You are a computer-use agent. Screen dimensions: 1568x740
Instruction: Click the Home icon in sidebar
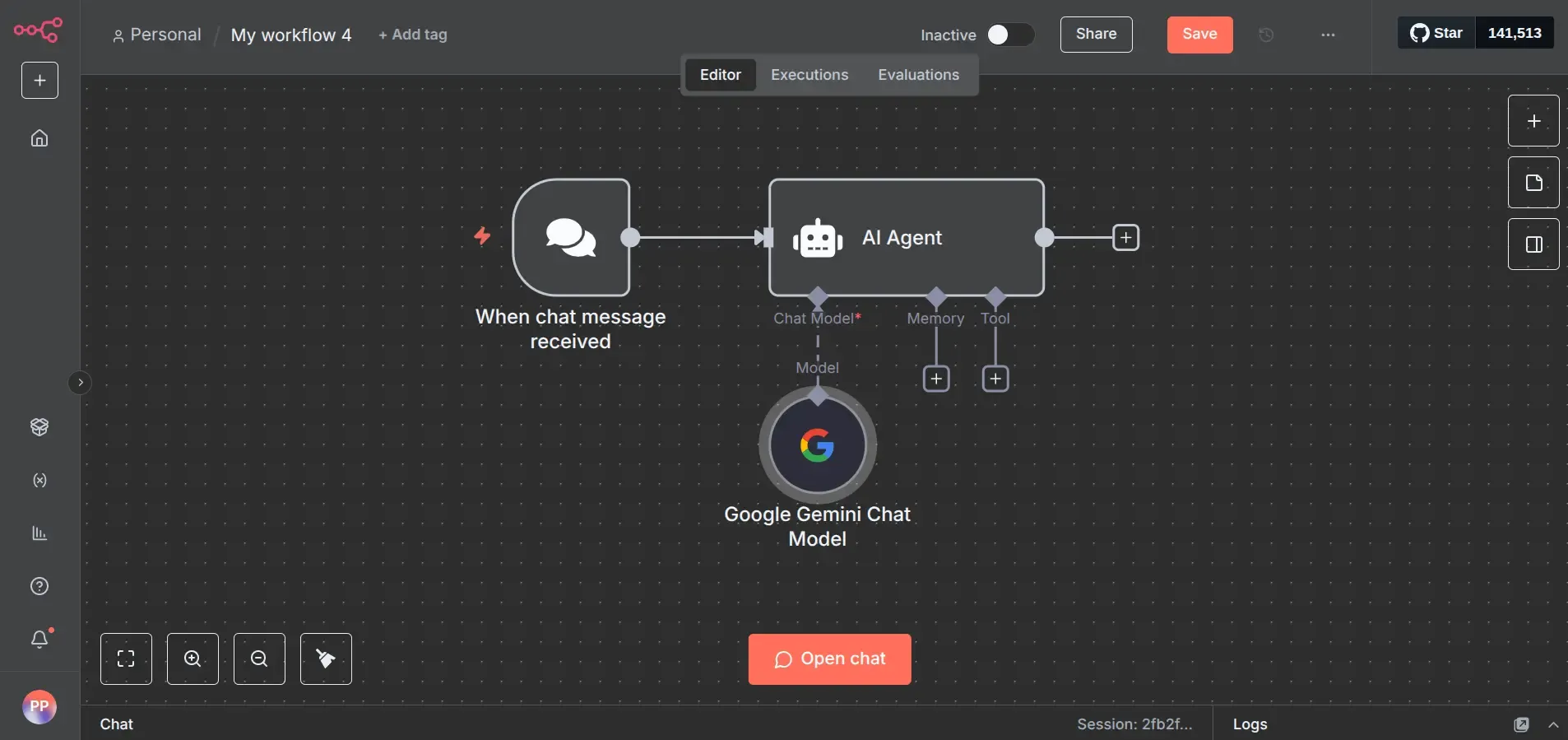coord(39,138)
